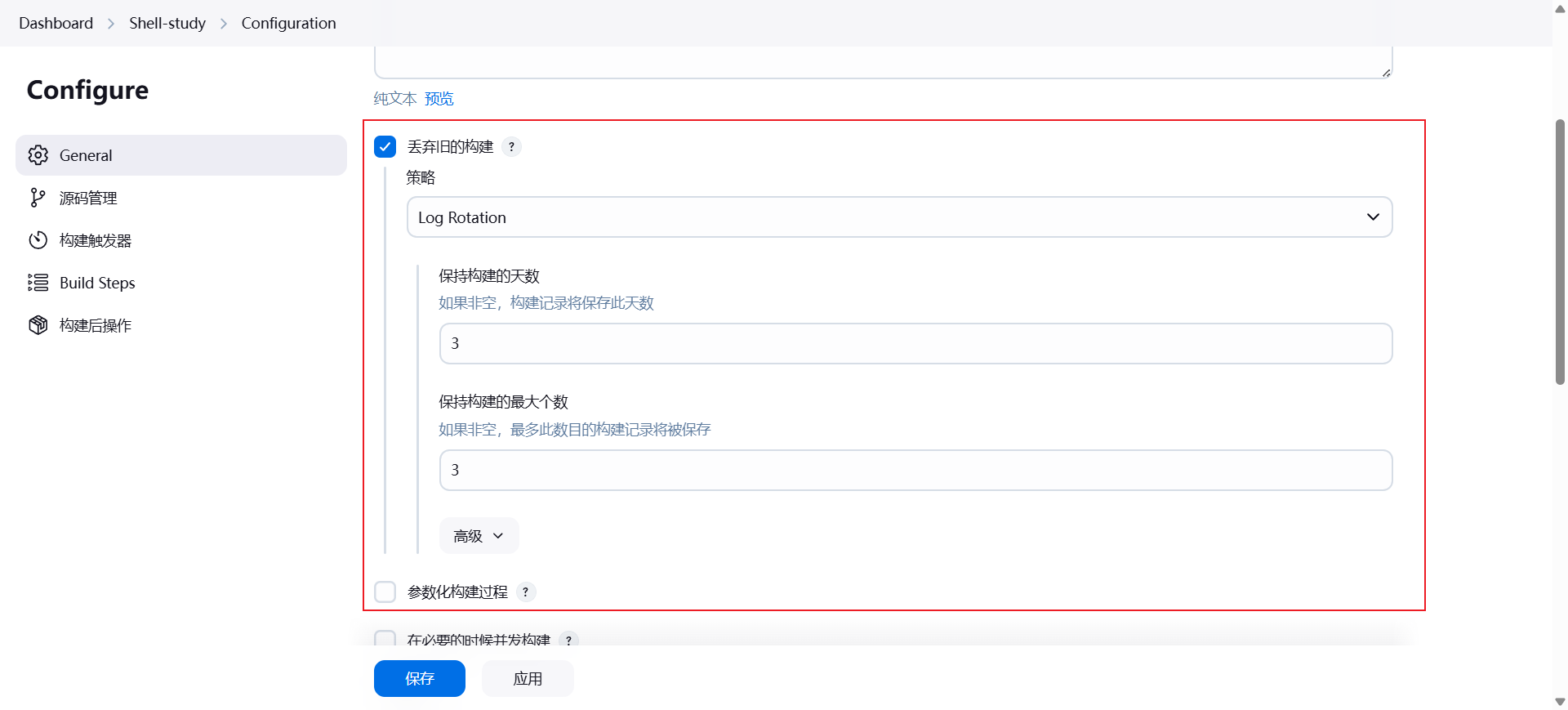Click the hint 如果非空，最多此数目的构建记录将被保存
The width and height of the screenshot is (1568, 710).
575,430
